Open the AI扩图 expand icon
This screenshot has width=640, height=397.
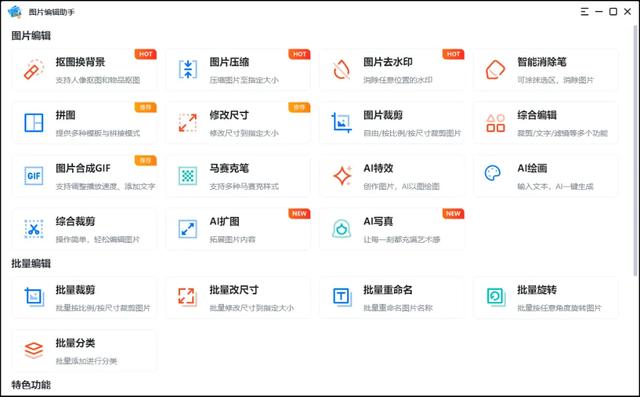[x=188, y=229]
